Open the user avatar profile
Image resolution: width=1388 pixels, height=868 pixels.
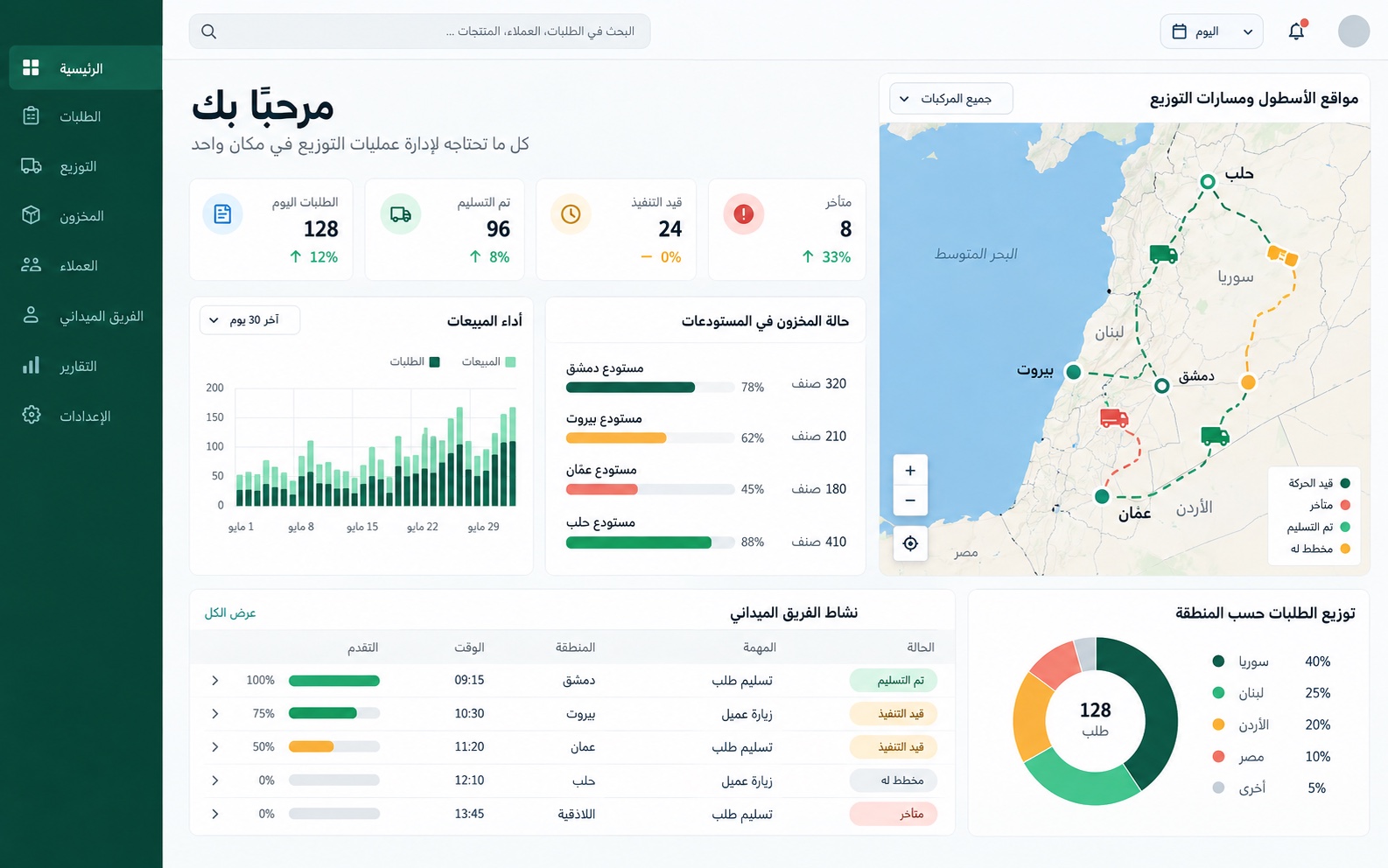click(1353, 31)
